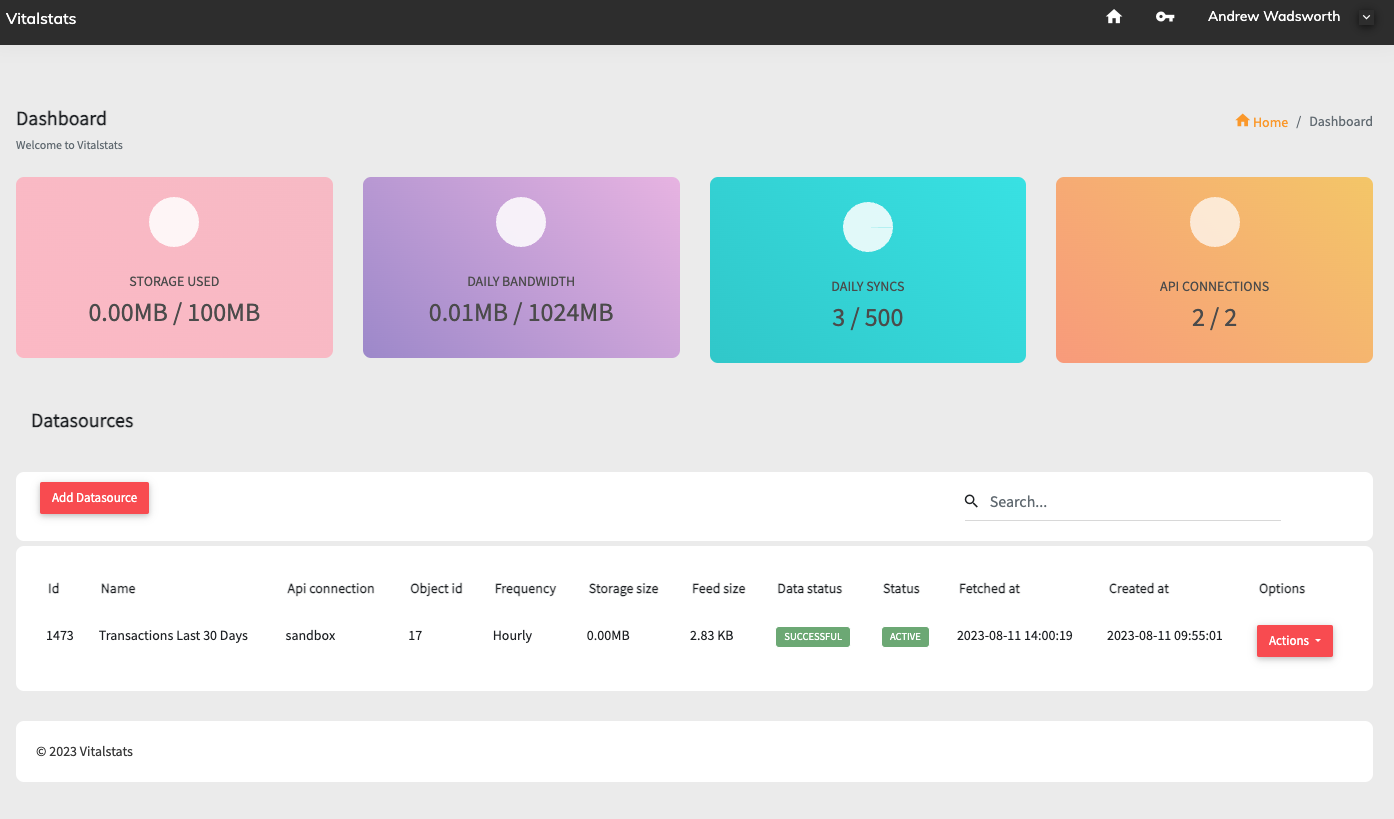This screenshot has width=1394, height=819.
Task: Click the Storage Used circle indicator
Action: [174, 222]
